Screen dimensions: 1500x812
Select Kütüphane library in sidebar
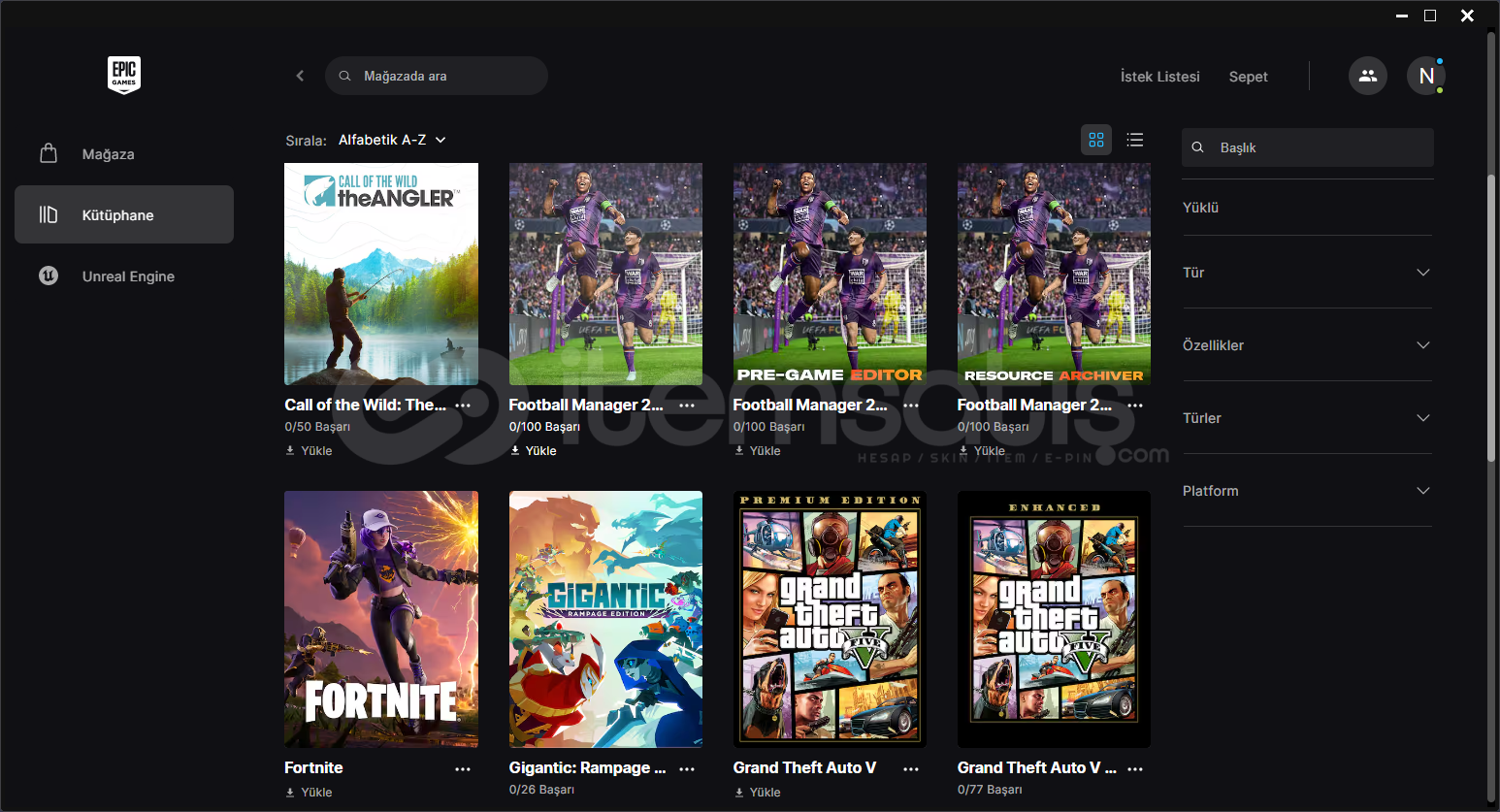tap(124, 214)
